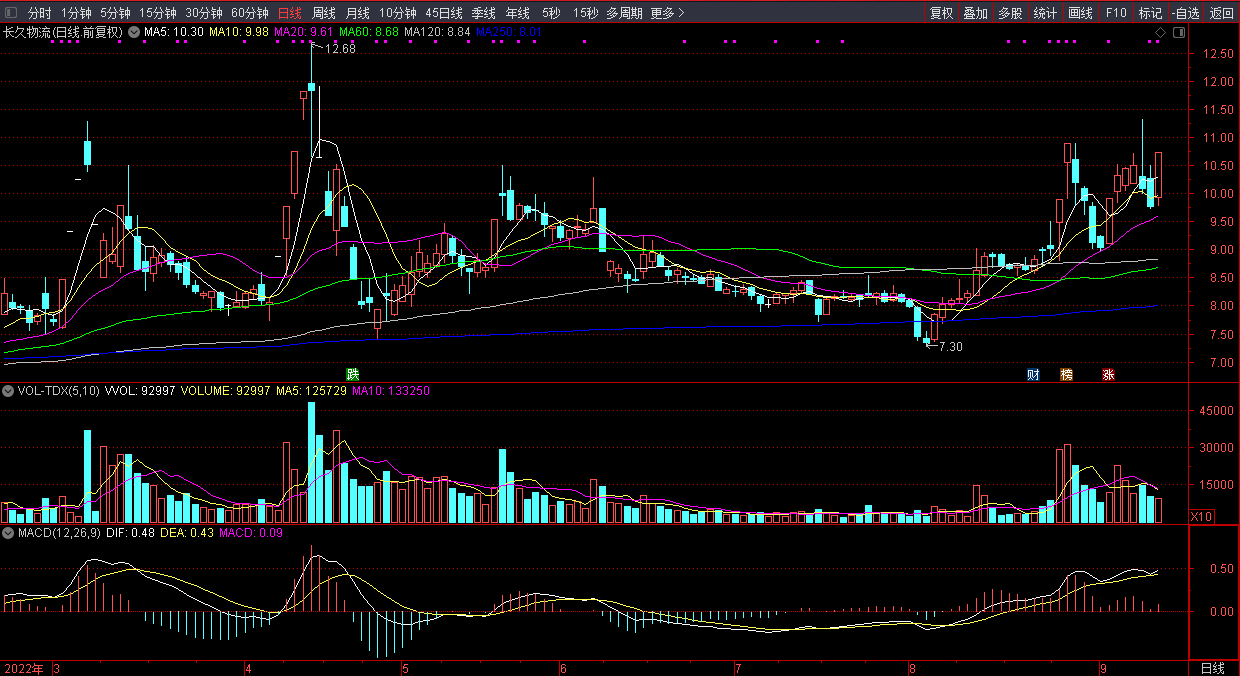The height and width of the screenshot is (676, 1240).
Task: Switch to the 60分钟 period tab
Action: [249, 13]
